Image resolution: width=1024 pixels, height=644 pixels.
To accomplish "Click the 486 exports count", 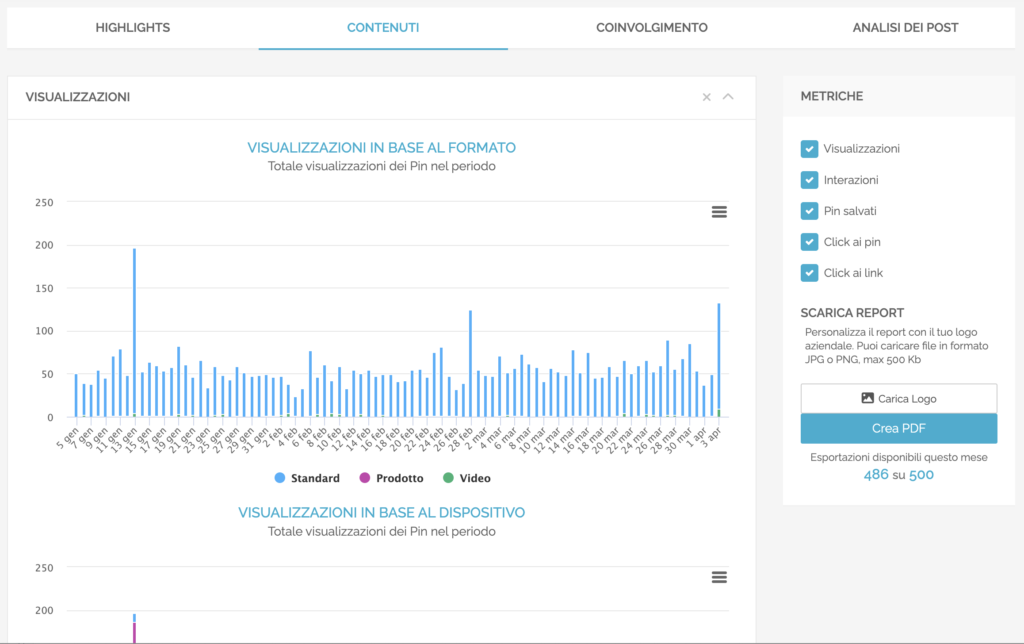I will coord(876,475).
